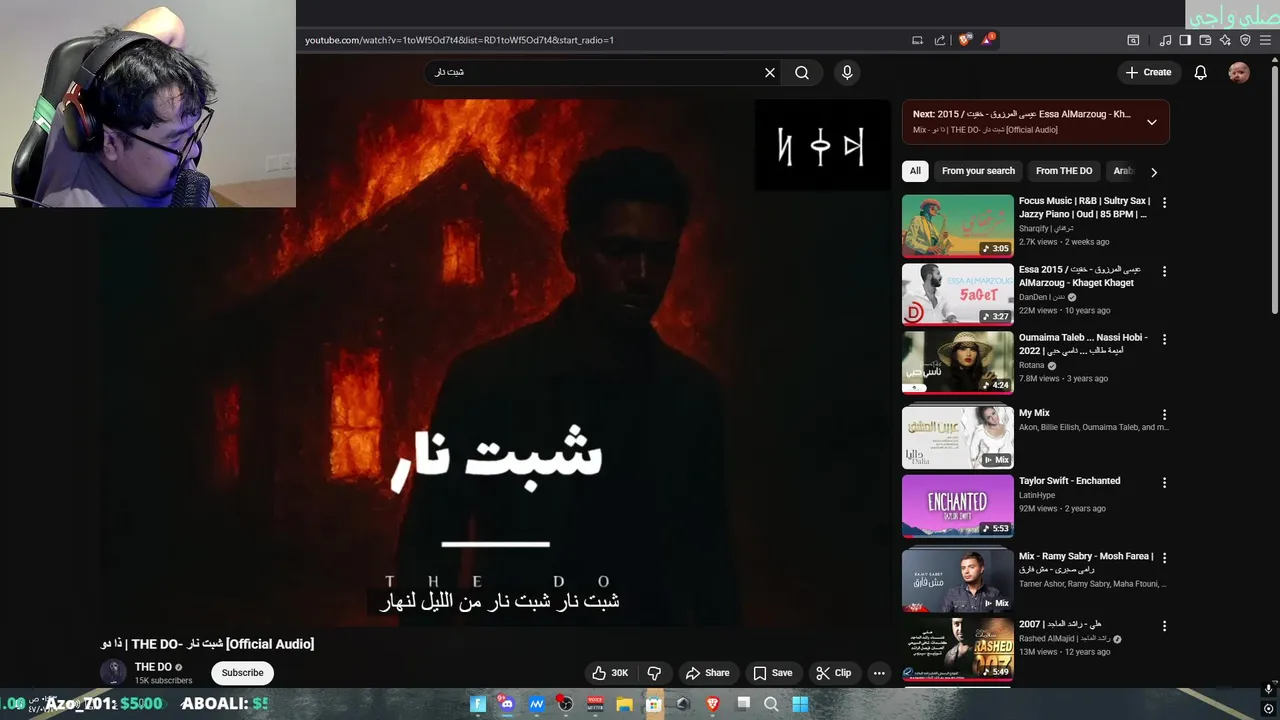Open the Brave media control music icon
1280x720 pixels.
click(1165, 40)
